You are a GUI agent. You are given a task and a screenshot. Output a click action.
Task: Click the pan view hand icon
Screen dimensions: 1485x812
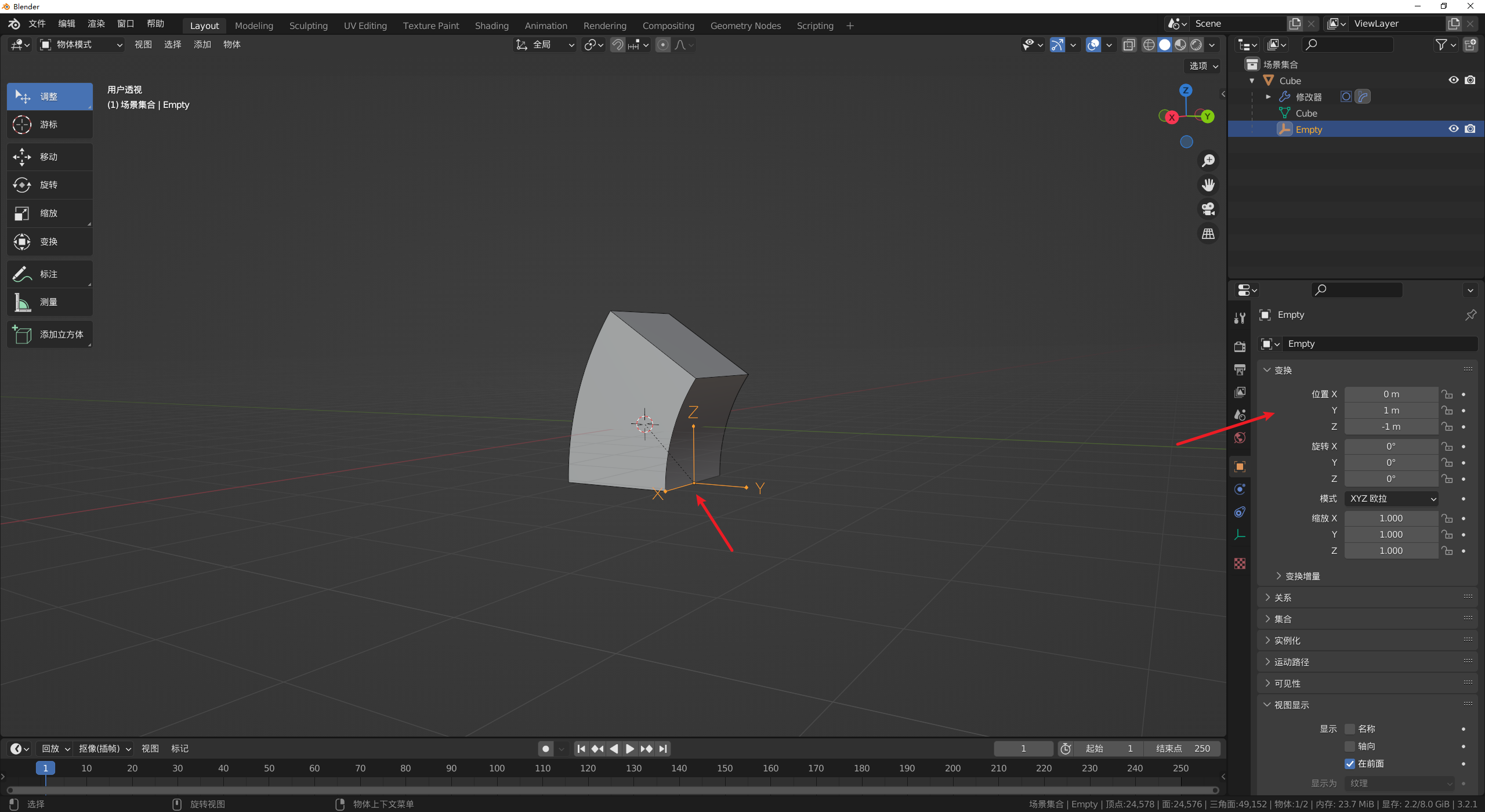(x=1208, y=185)
